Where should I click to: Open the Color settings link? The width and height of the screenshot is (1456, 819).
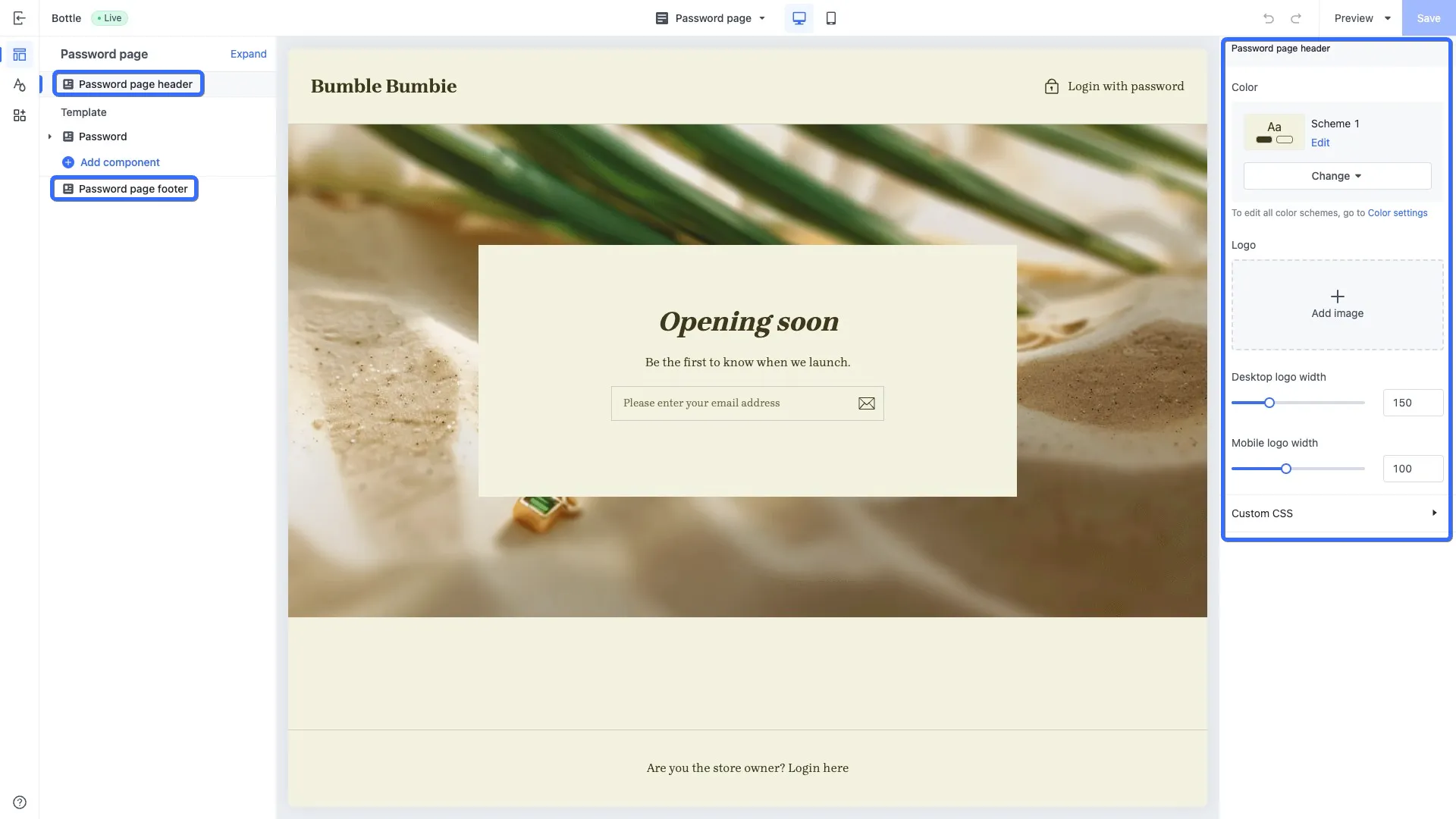tap(1397, 213)
